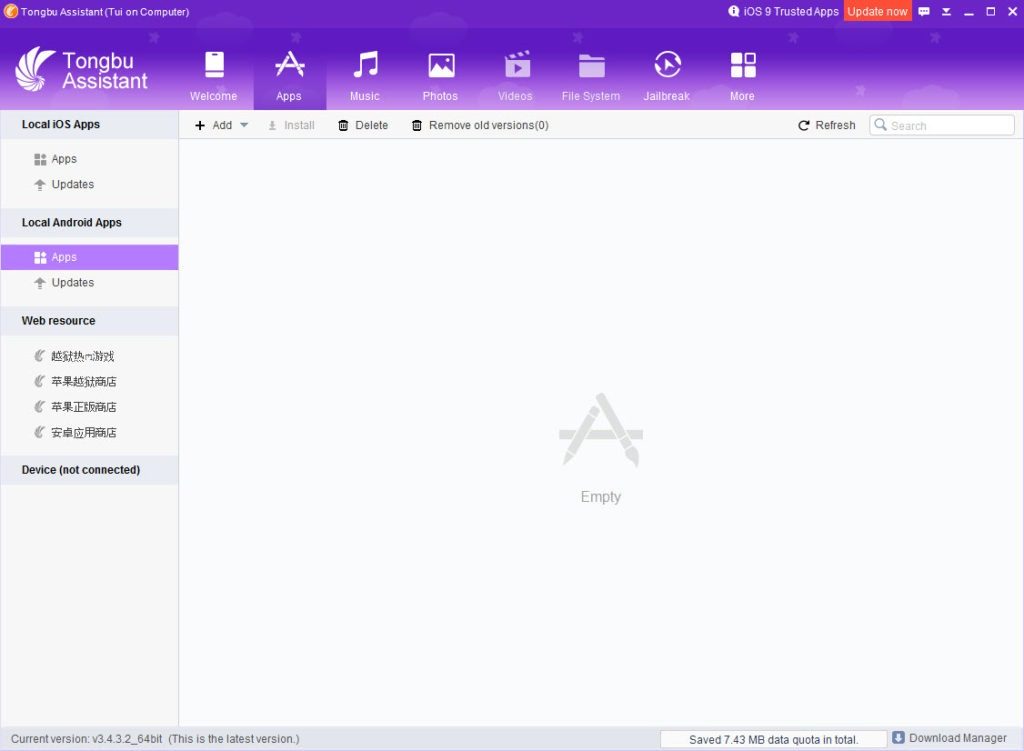Click the iOS 9 Trusted Apps link
The height and width of the screenshot is (751, 1024).
tap(791, 12)
